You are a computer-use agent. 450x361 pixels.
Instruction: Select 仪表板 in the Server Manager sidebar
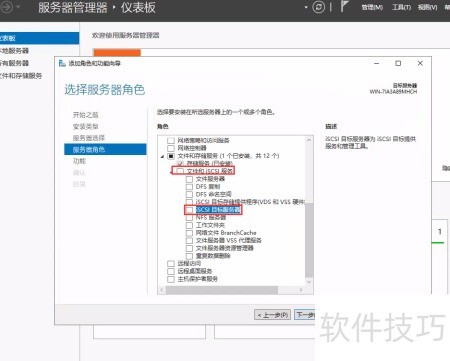39,38
